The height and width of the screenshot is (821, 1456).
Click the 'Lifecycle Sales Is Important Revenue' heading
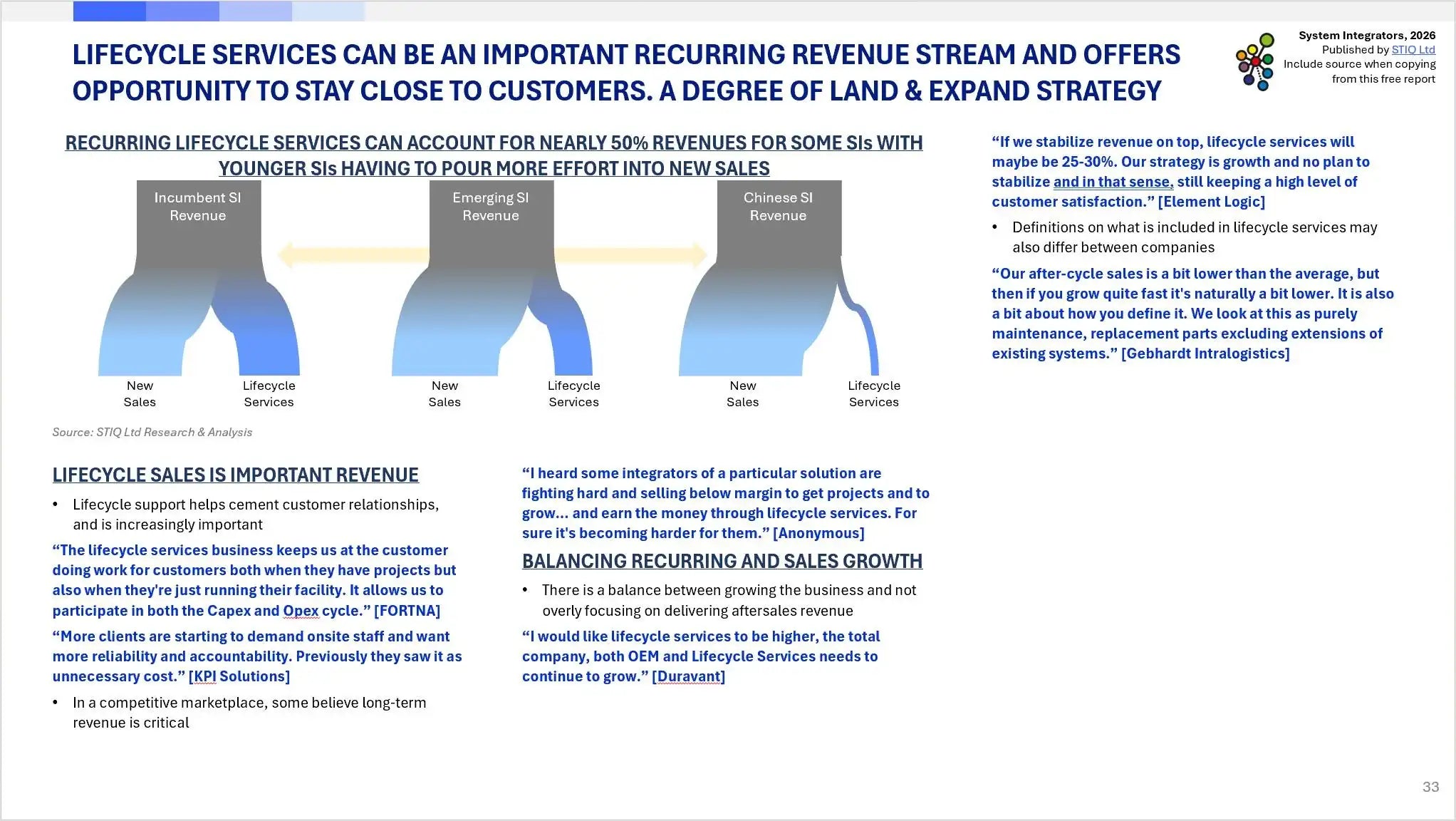pyautogui.click(x=235, y=475)
